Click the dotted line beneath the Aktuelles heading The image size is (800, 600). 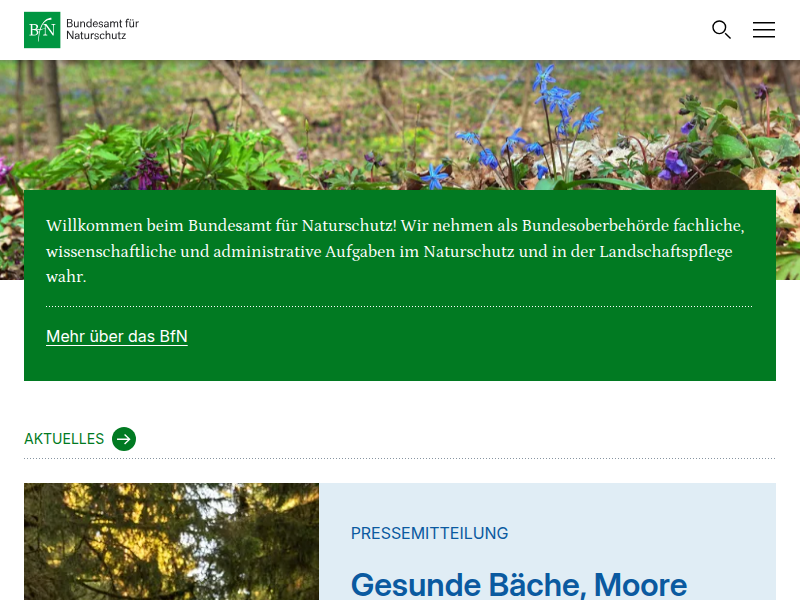[398, 459]
